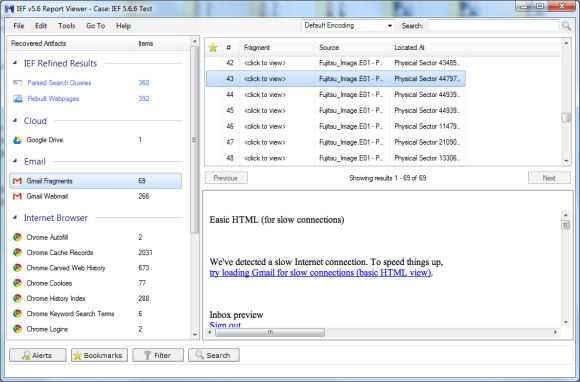The image size is (580, 382).
Task: Click the Search button at bottom
Action: tap(214, 355)
